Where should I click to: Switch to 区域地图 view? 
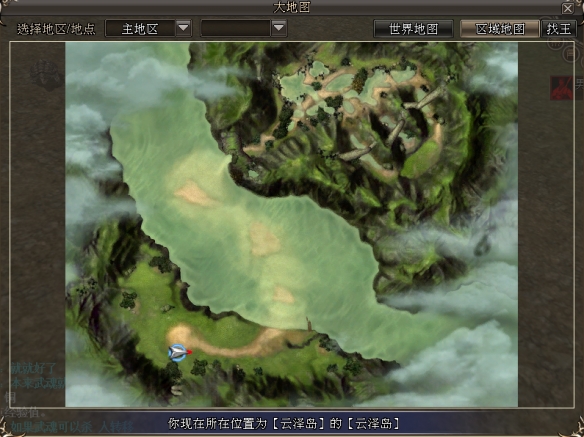coord(500,29)
